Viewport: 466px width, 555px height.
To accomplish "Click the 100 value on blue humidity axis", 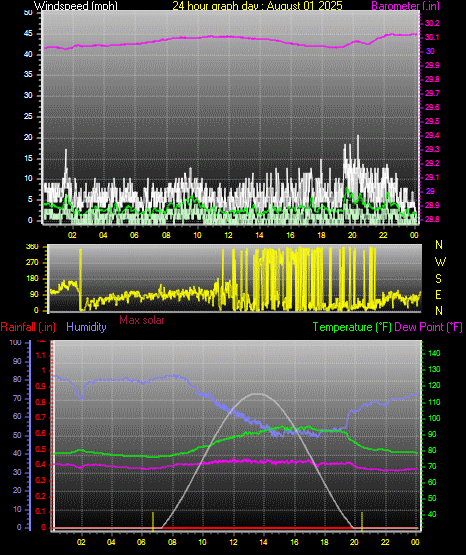I will point(16,343).
